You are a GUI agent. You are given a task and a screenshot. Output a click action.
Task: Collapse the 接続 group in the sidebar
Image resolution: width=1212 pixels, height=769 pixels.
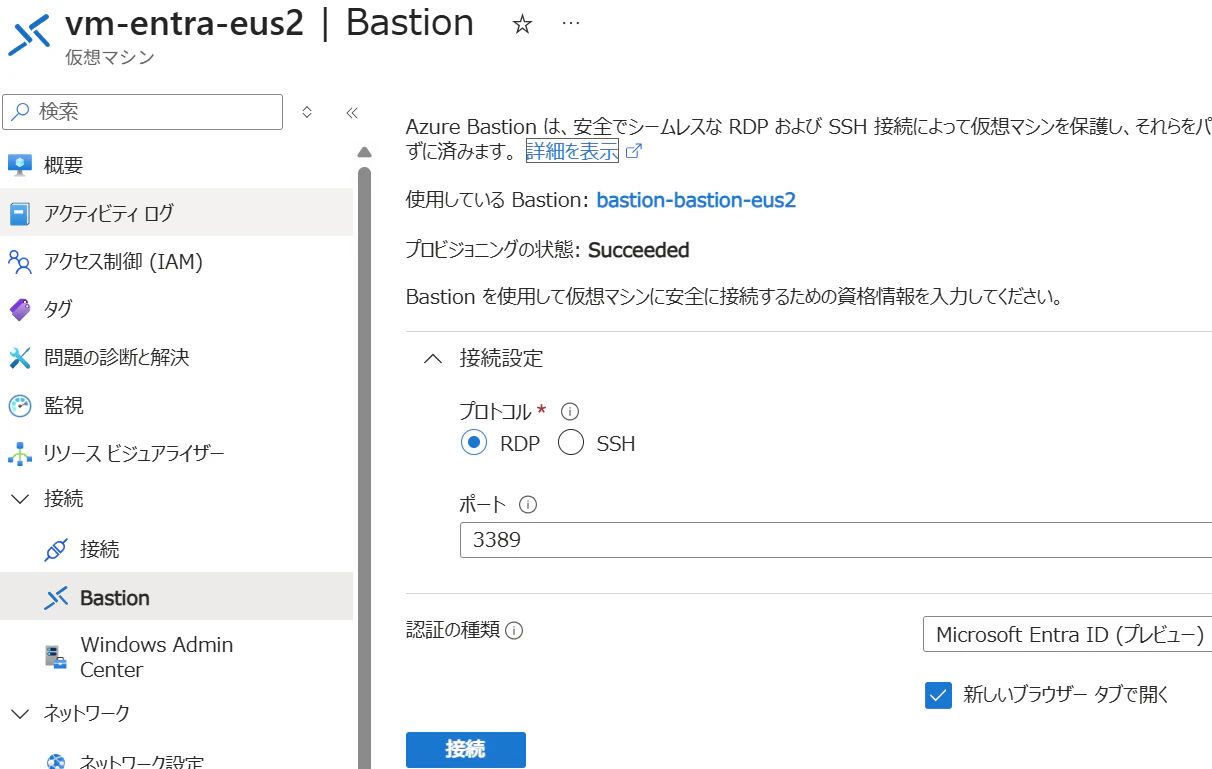tap(20, 499)
